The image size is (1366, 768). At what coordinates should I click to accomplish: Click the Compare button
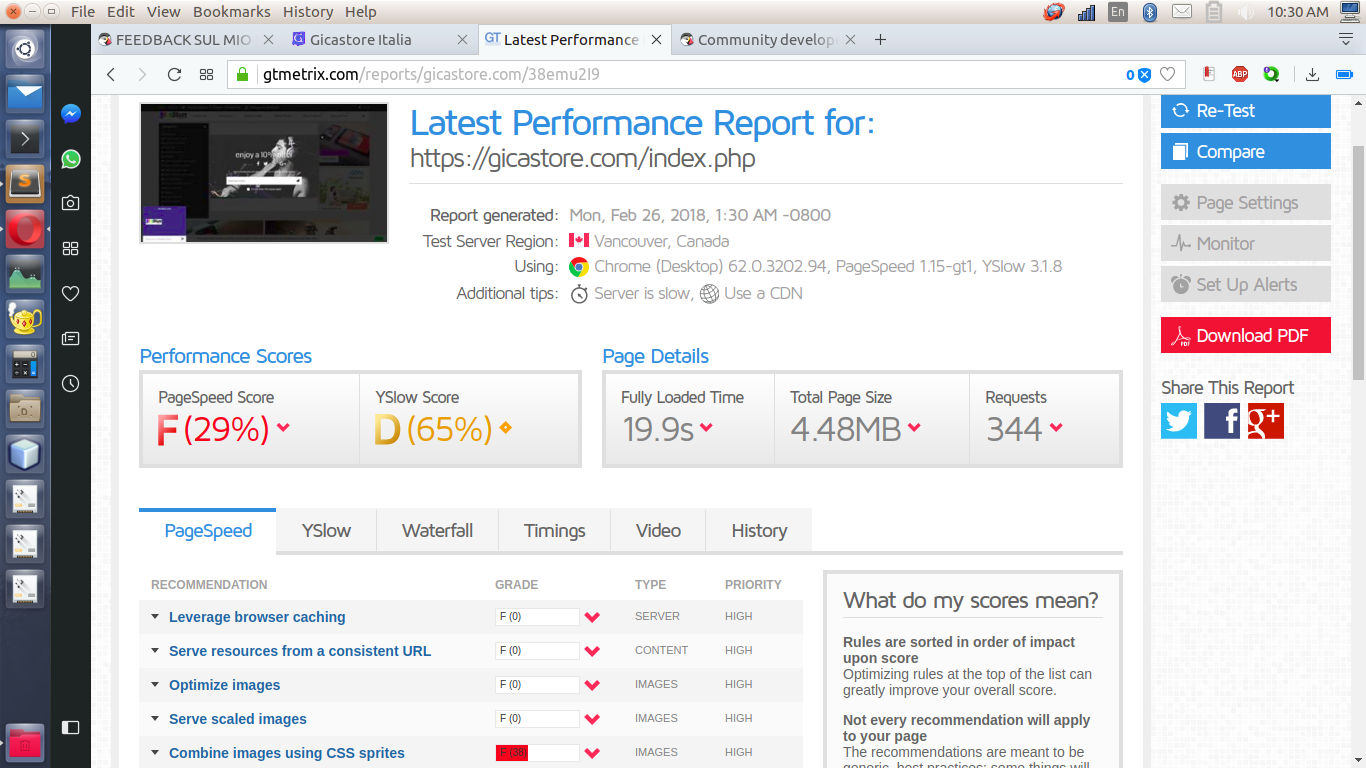coord(1246,152)
